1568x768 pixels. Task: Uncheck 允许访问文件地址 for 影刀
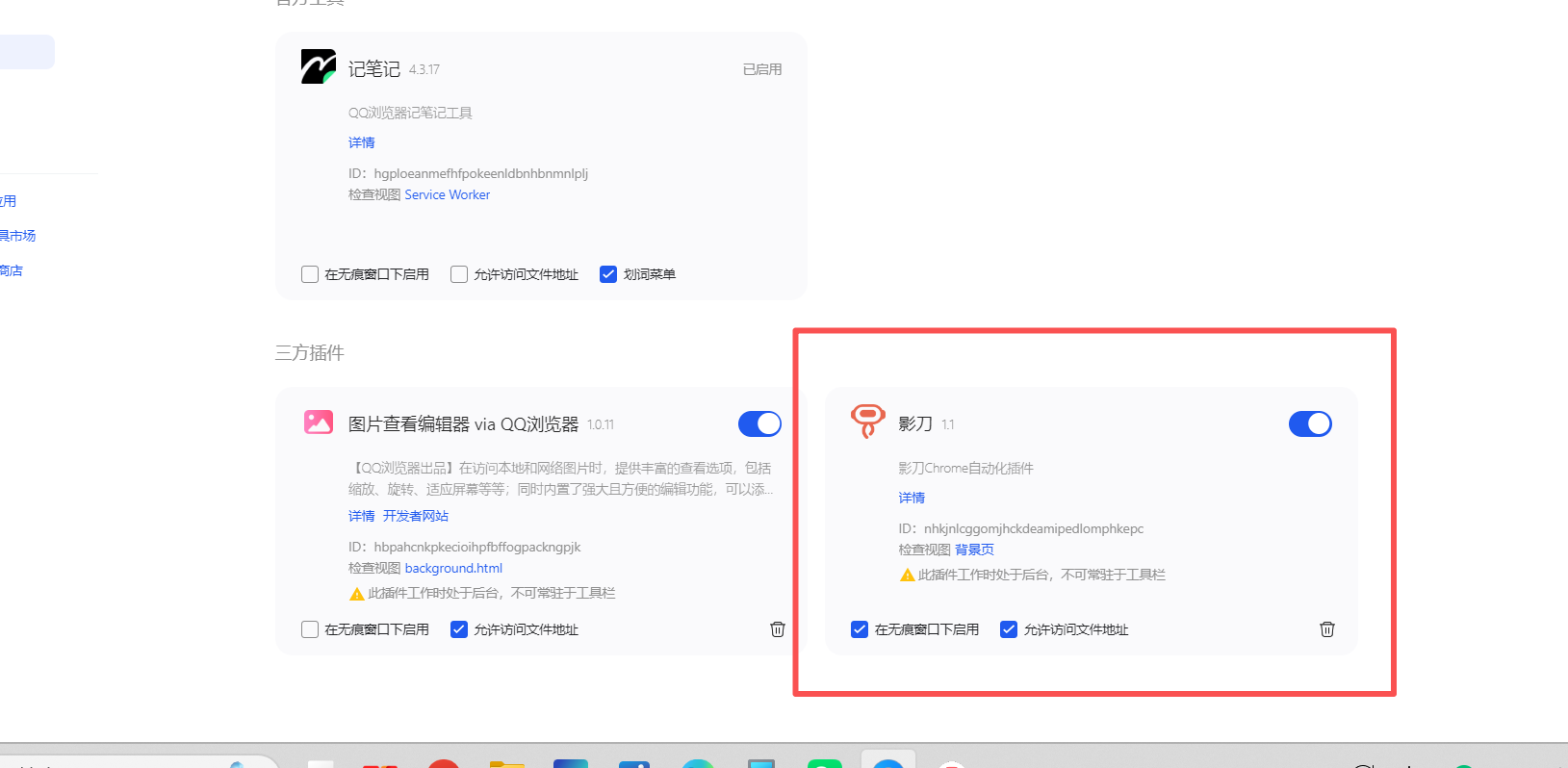click(1009, 629)
